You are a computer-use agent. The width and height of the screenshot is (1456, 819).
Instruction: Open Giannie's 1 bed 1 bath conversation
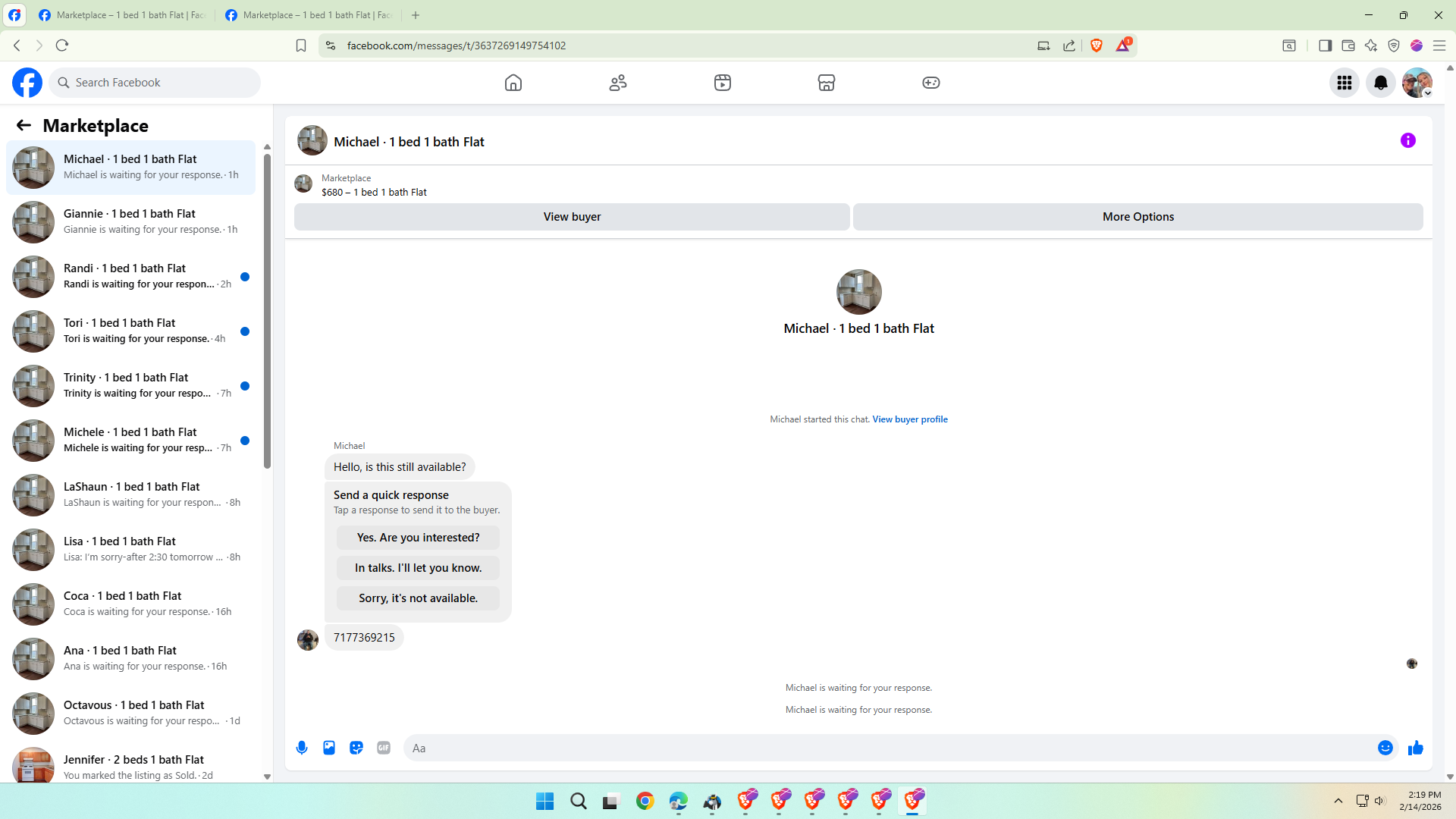pos(130,221)
